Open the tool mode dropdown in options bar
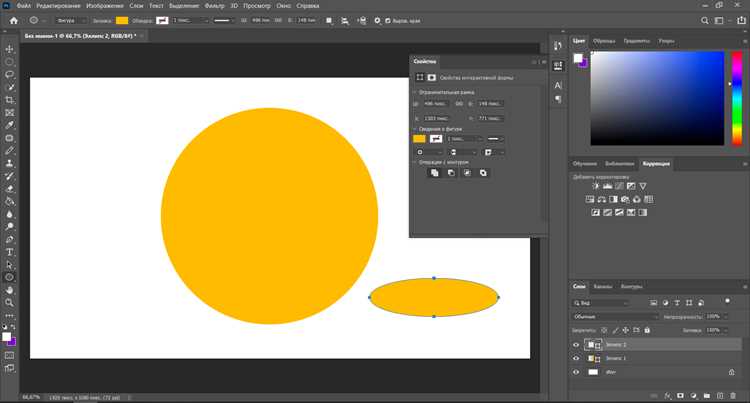The image size is (750, 403). tap(70, 21)
